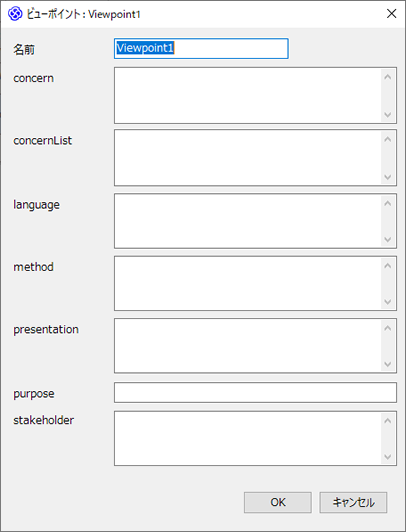Click the キャンセル button

(x=353, y=502)
